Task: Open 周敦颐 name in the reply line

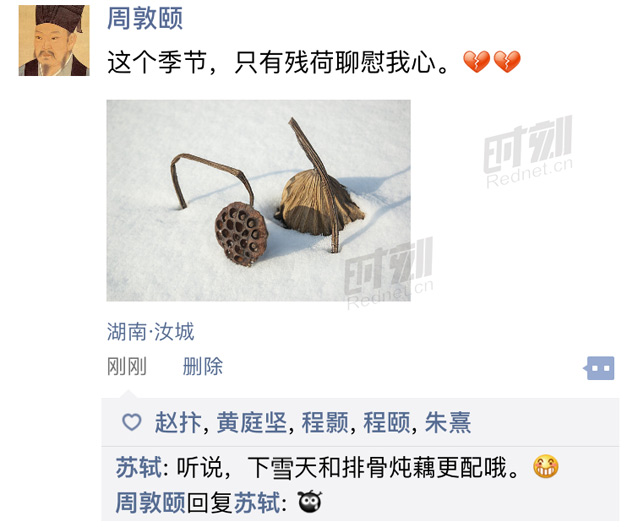Action: (x=151, y=502)
